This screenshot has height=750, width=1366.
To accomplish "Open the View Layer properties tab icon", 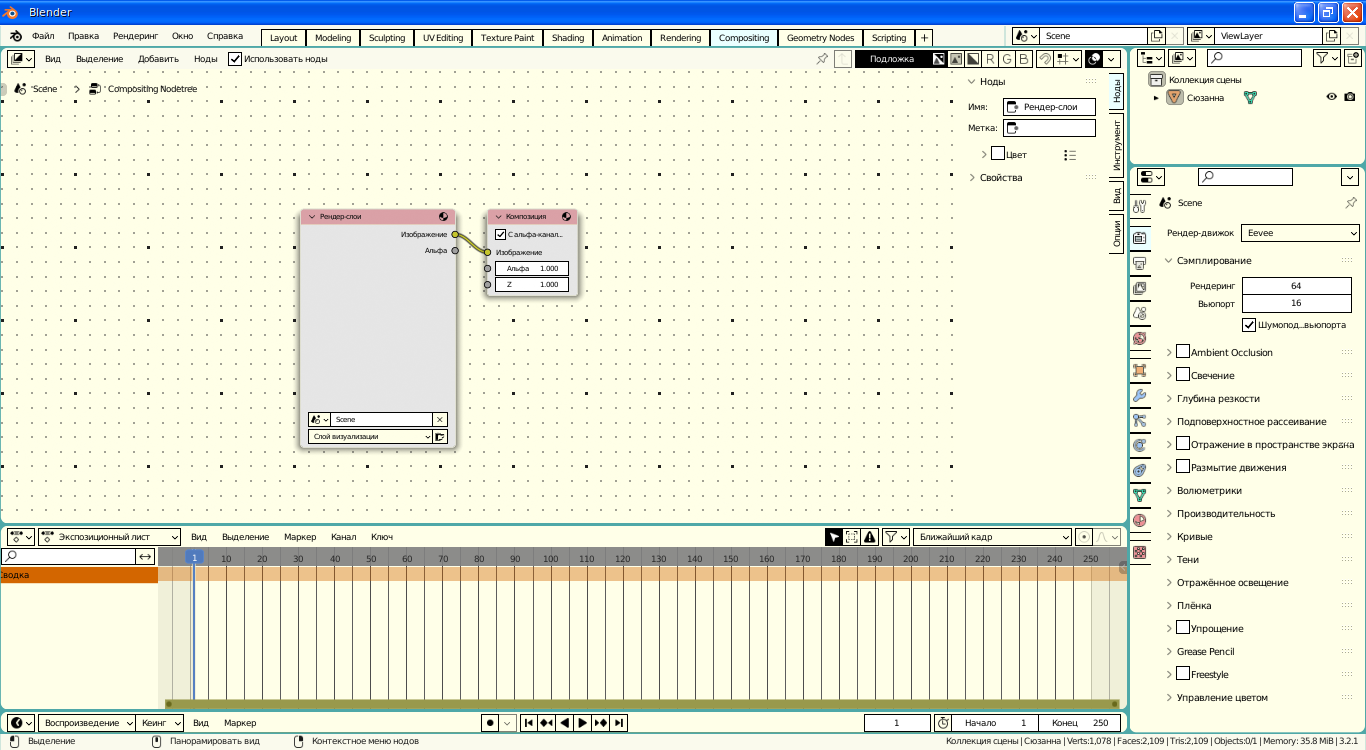I will [1139, 288].
